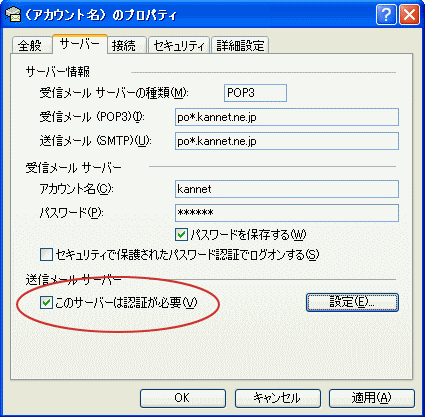425x417 pixels.
Task: Select the サーバー tab
Action: 80,44
